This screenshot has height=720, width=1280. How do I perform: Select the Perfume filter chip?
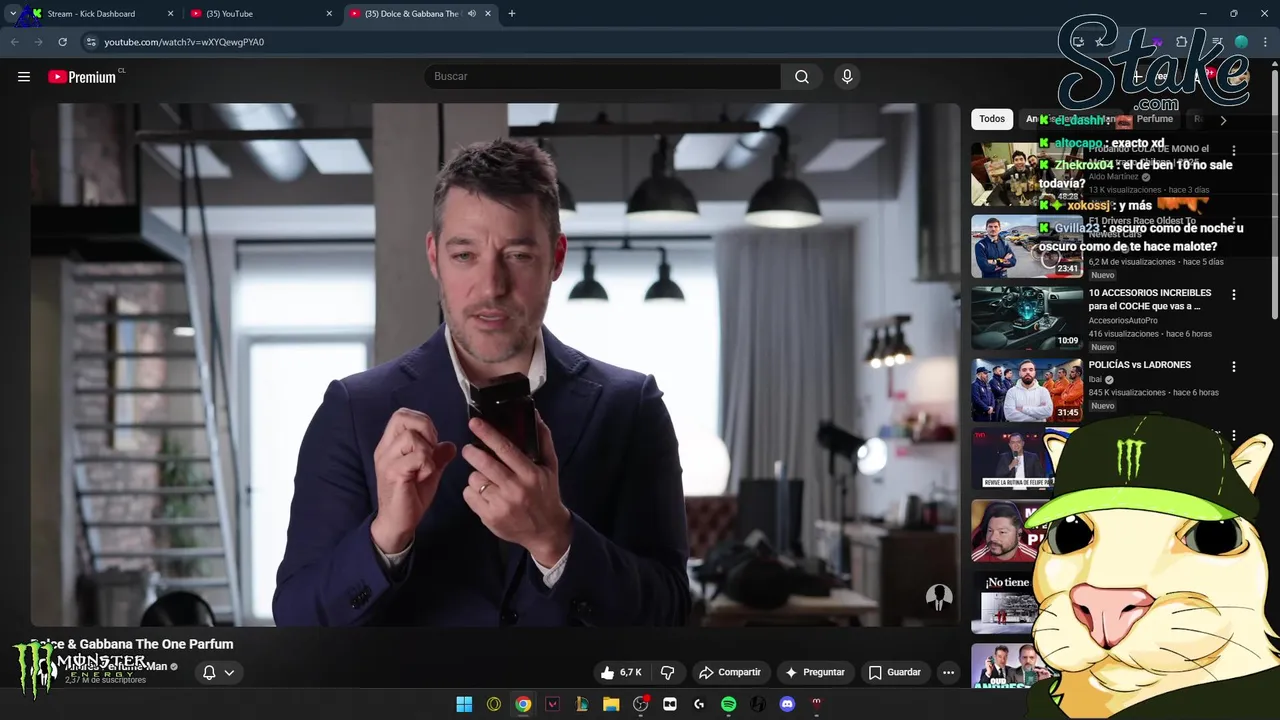point(1154,119)
